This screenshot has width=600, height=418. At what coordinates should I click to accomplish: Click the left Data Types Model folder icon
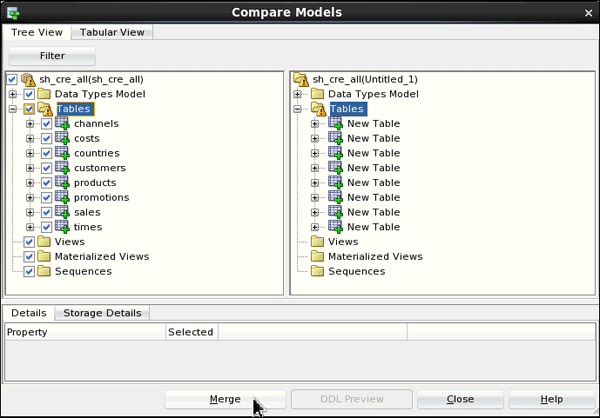pos(43,94)
